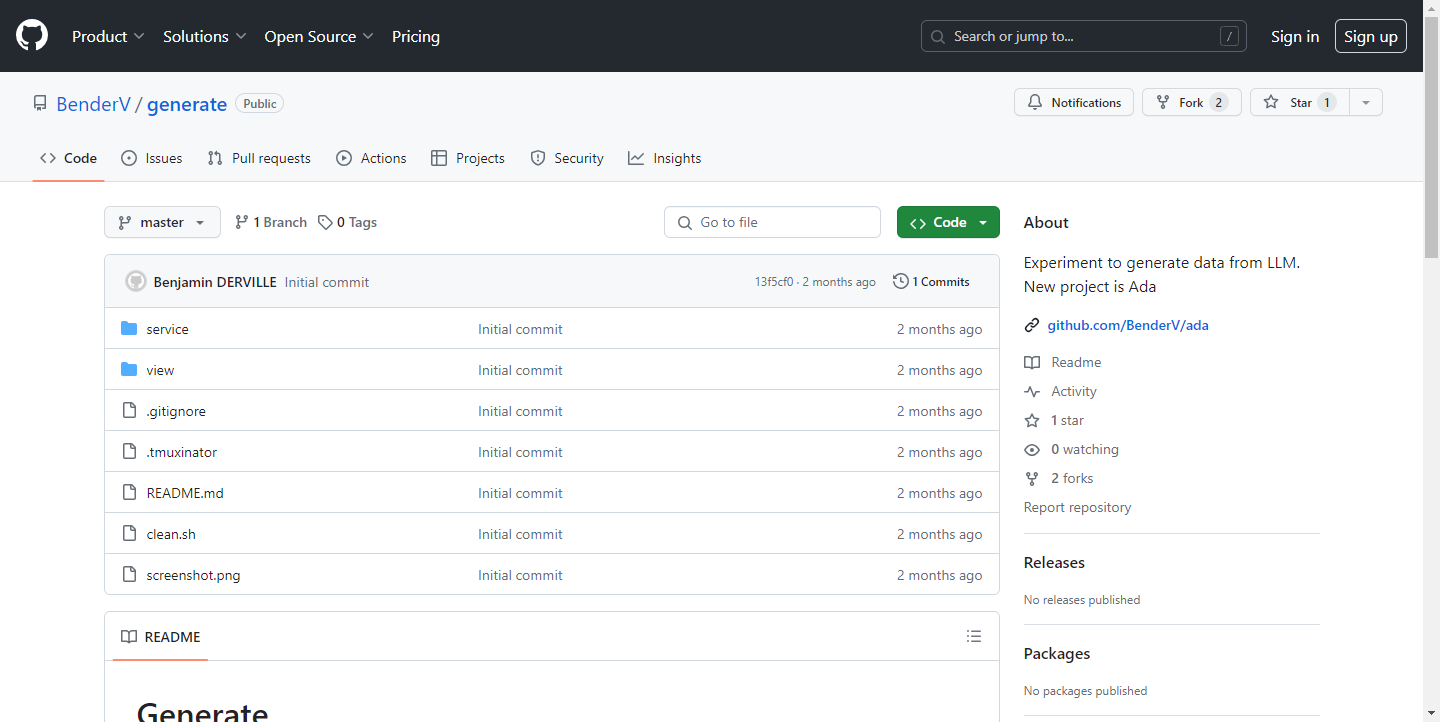Click the service folder icon

pyautogui.click(x=129, y=329)
